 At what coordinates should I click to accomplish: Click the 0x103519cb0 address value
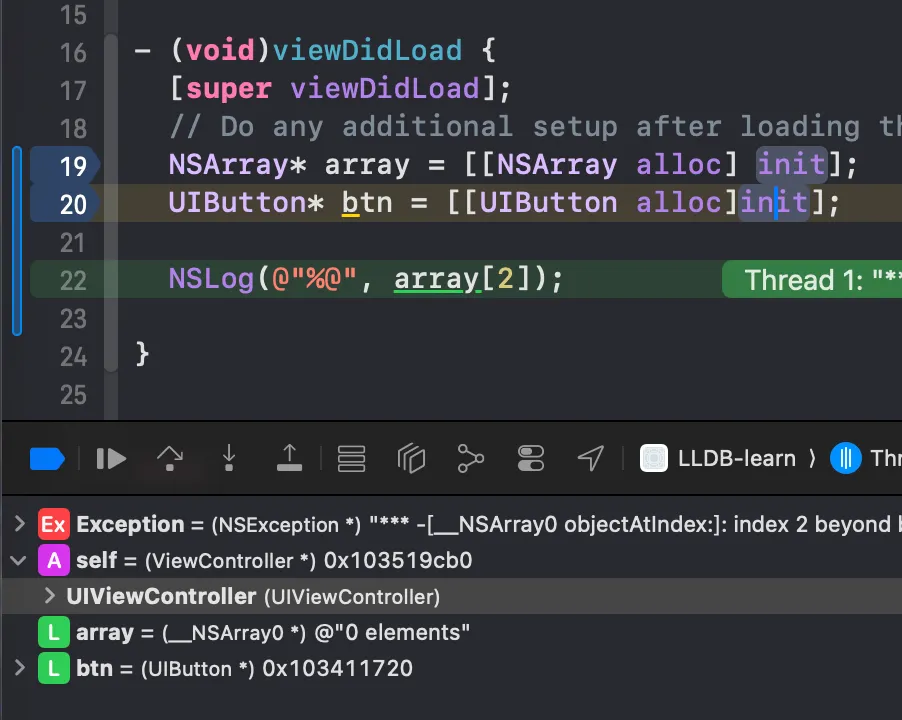coord(398,560)
